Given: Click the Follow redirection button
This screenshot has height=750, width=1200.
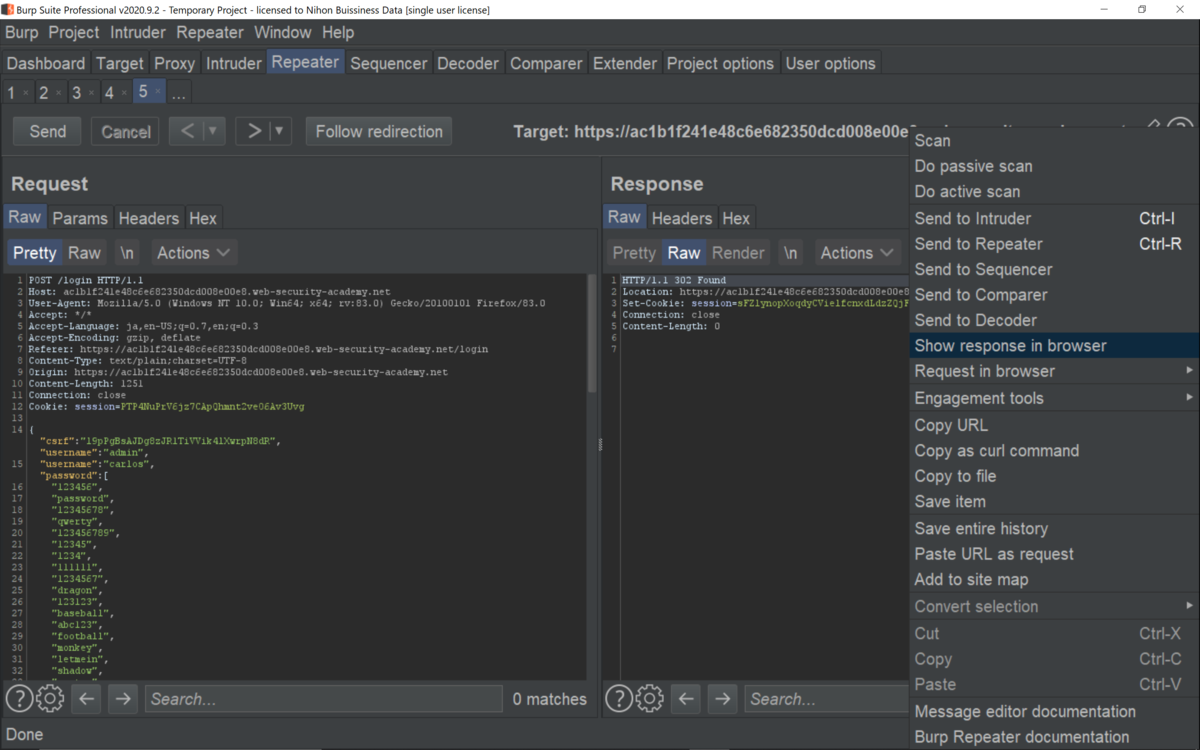Looking at the screenshot, I should click(x=379, y=131).
